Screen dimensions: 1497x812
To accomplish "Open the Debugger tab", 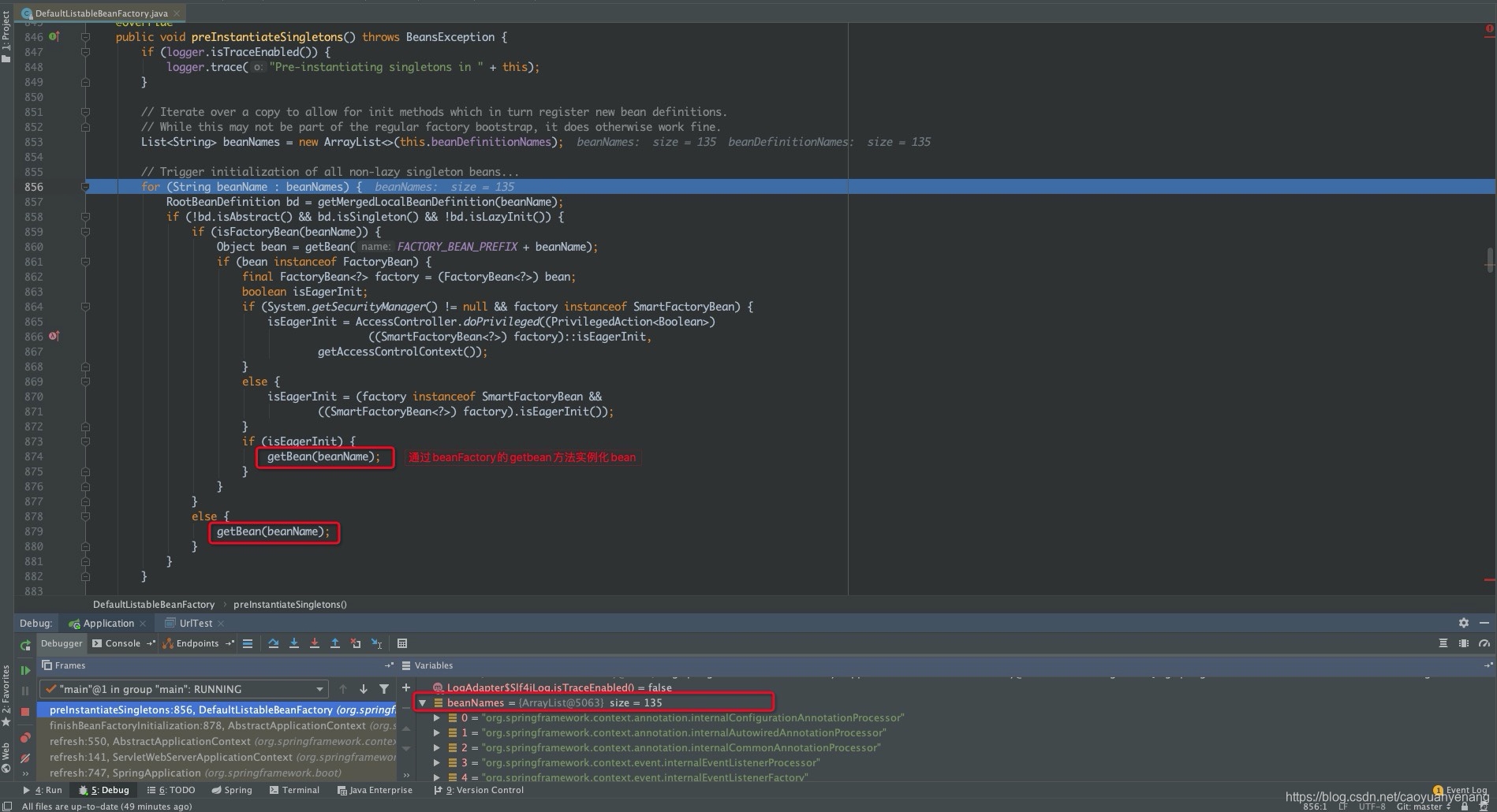I will (x=62, y=643).
